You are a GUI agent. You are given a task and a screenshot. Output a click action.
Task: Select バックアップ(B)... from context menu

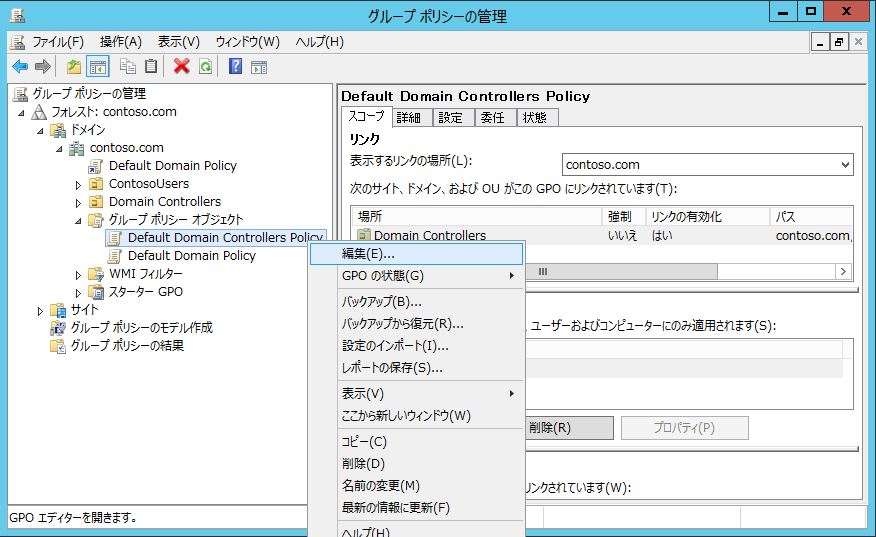click(x=381, y=302)
